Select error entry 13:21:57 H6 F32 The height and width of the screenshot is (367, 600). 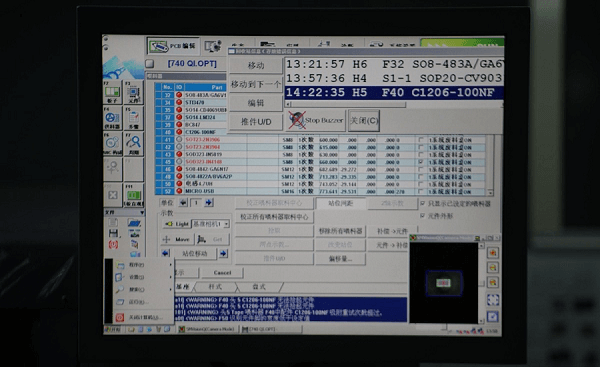pyautogui.click(x=394, y=64)
